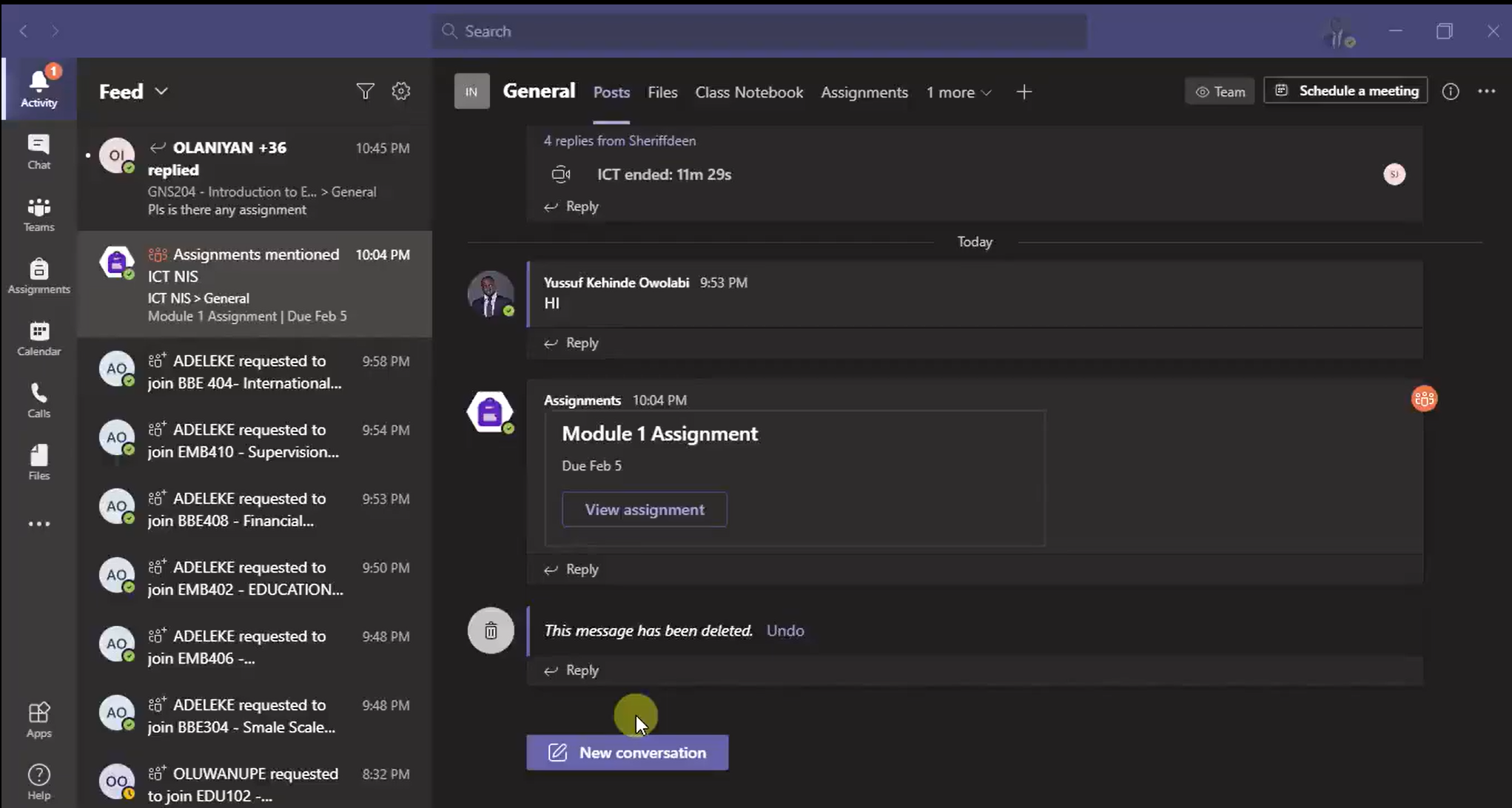Click the feed filter funnel icon
The height and width of the screenshot is (808, 1512).
pos(365,91)
